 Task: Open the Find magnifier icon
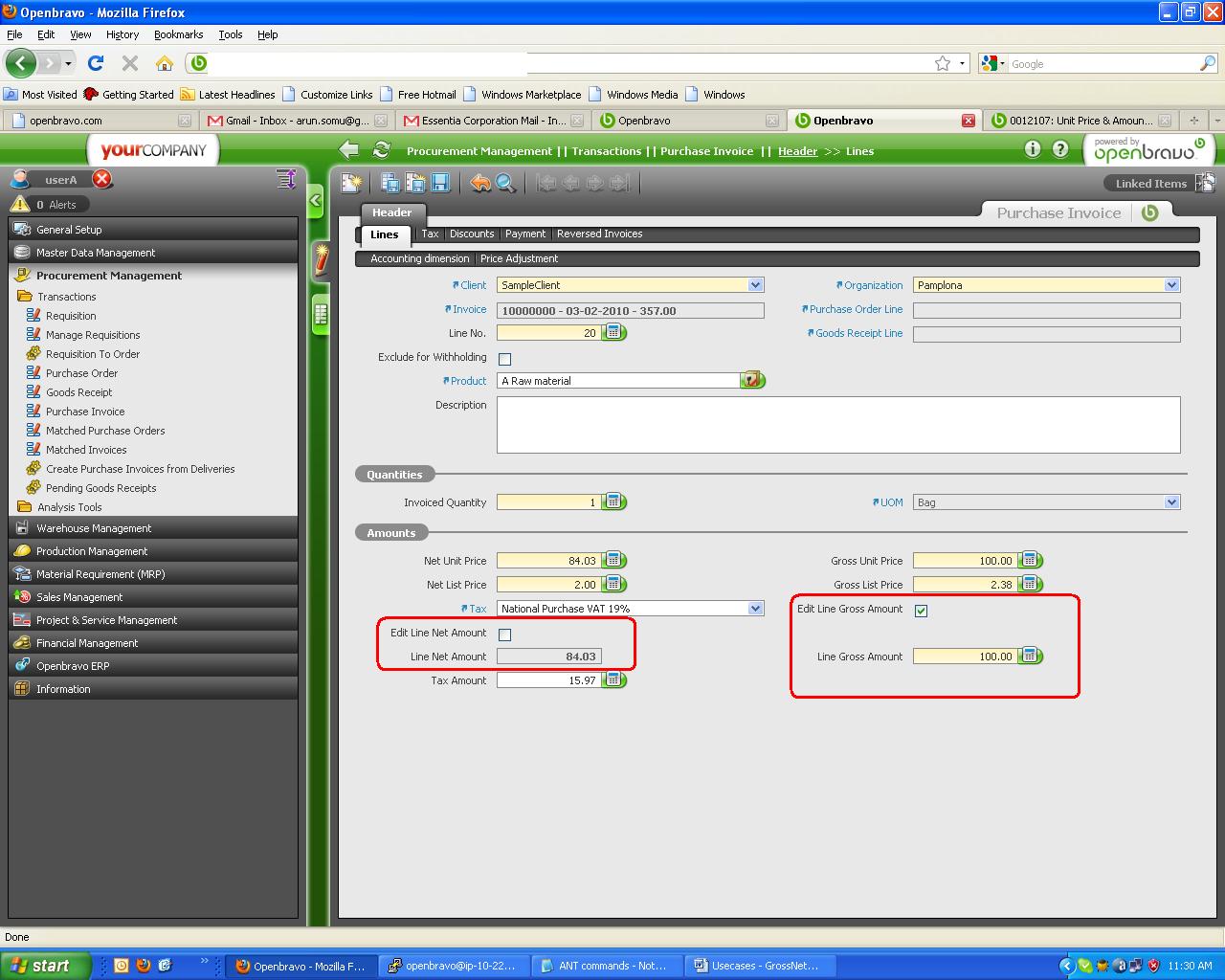coord(505,182)
